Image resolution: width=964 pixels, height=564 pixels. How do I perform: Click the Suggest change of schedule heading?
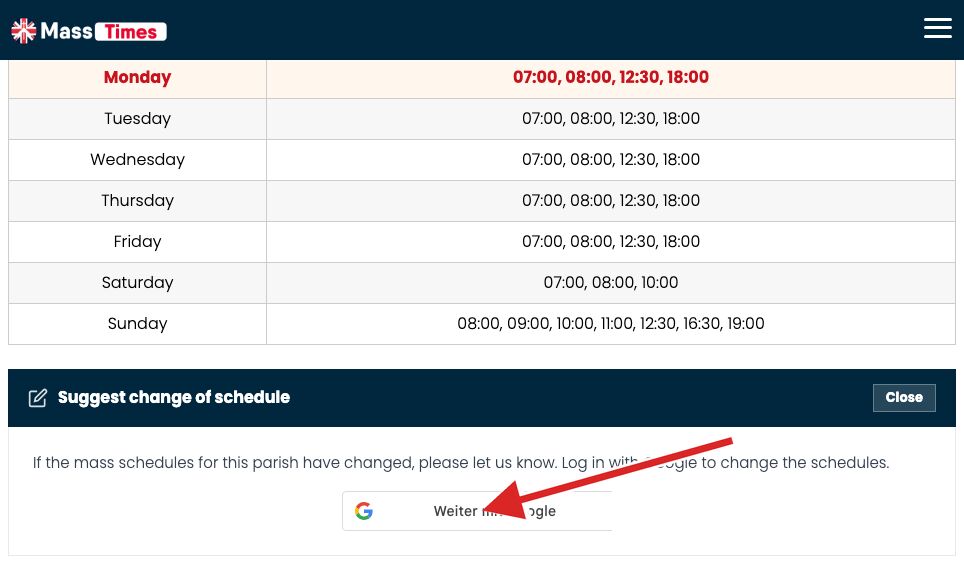[x=173, y=397]
